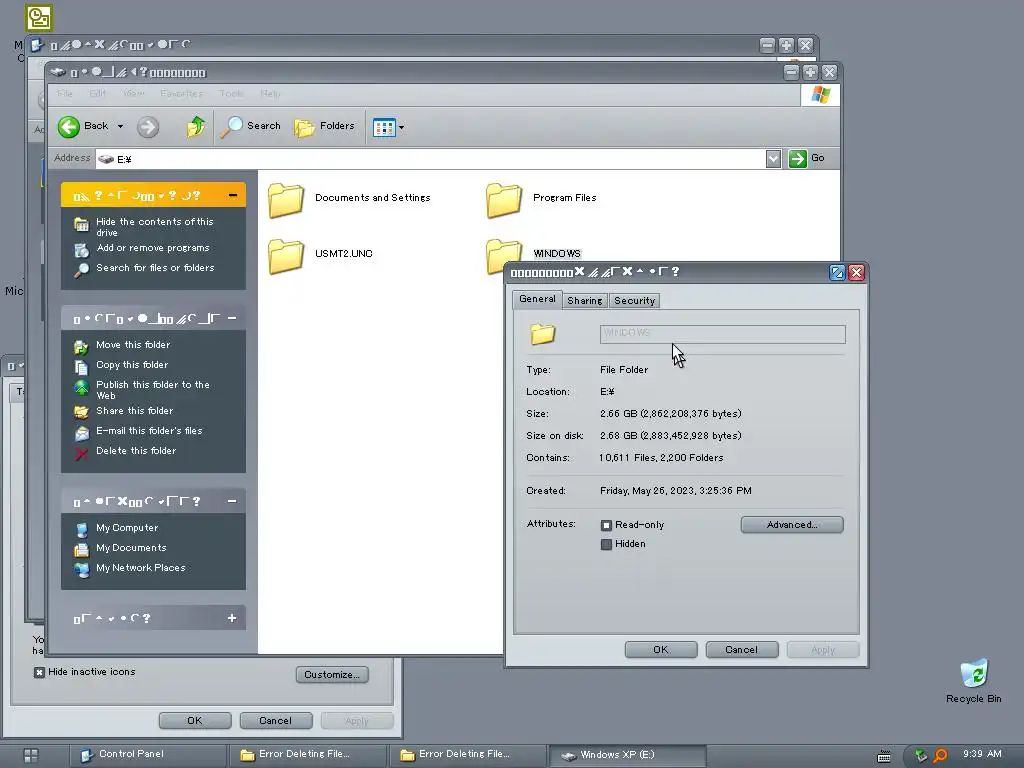Switch to the General tab

pos(537,299)
